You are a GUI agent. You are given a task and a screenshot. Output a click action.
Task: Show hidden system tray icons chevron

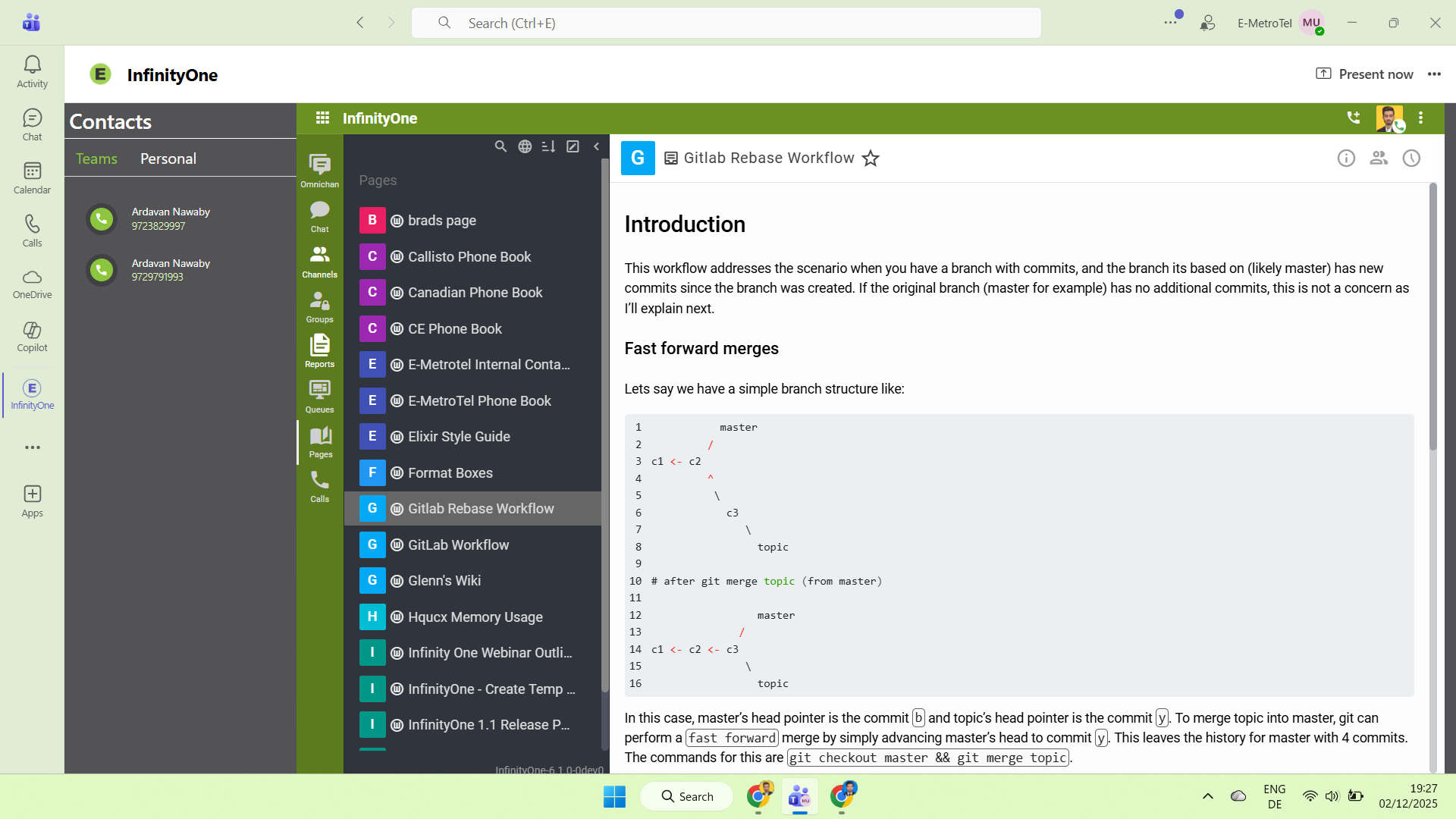coord(1208,796)
